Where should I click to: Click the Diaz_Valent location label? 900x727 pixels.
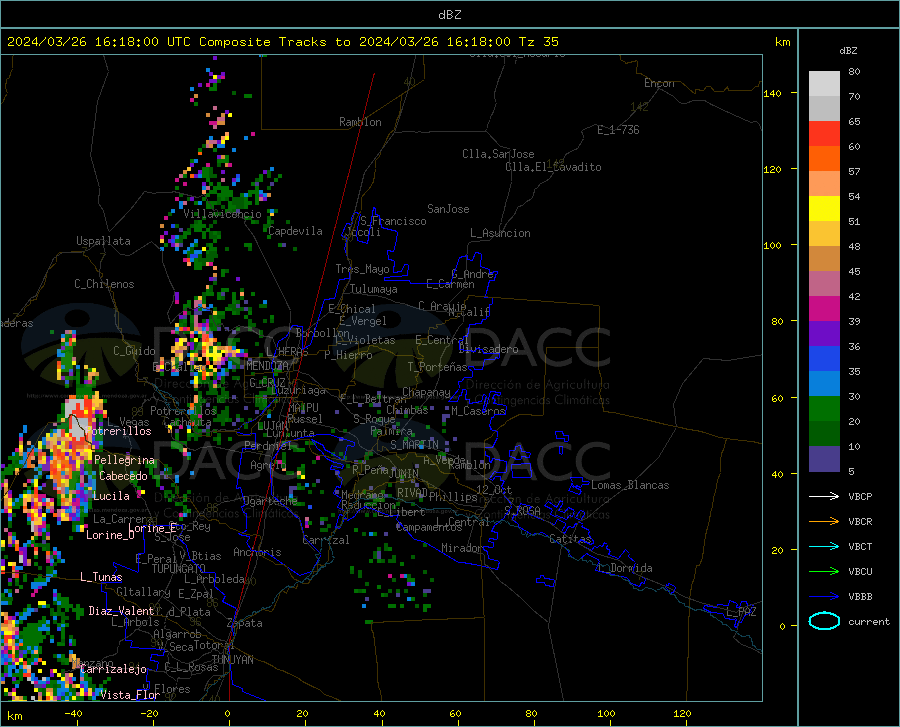[x=121, y=611]
